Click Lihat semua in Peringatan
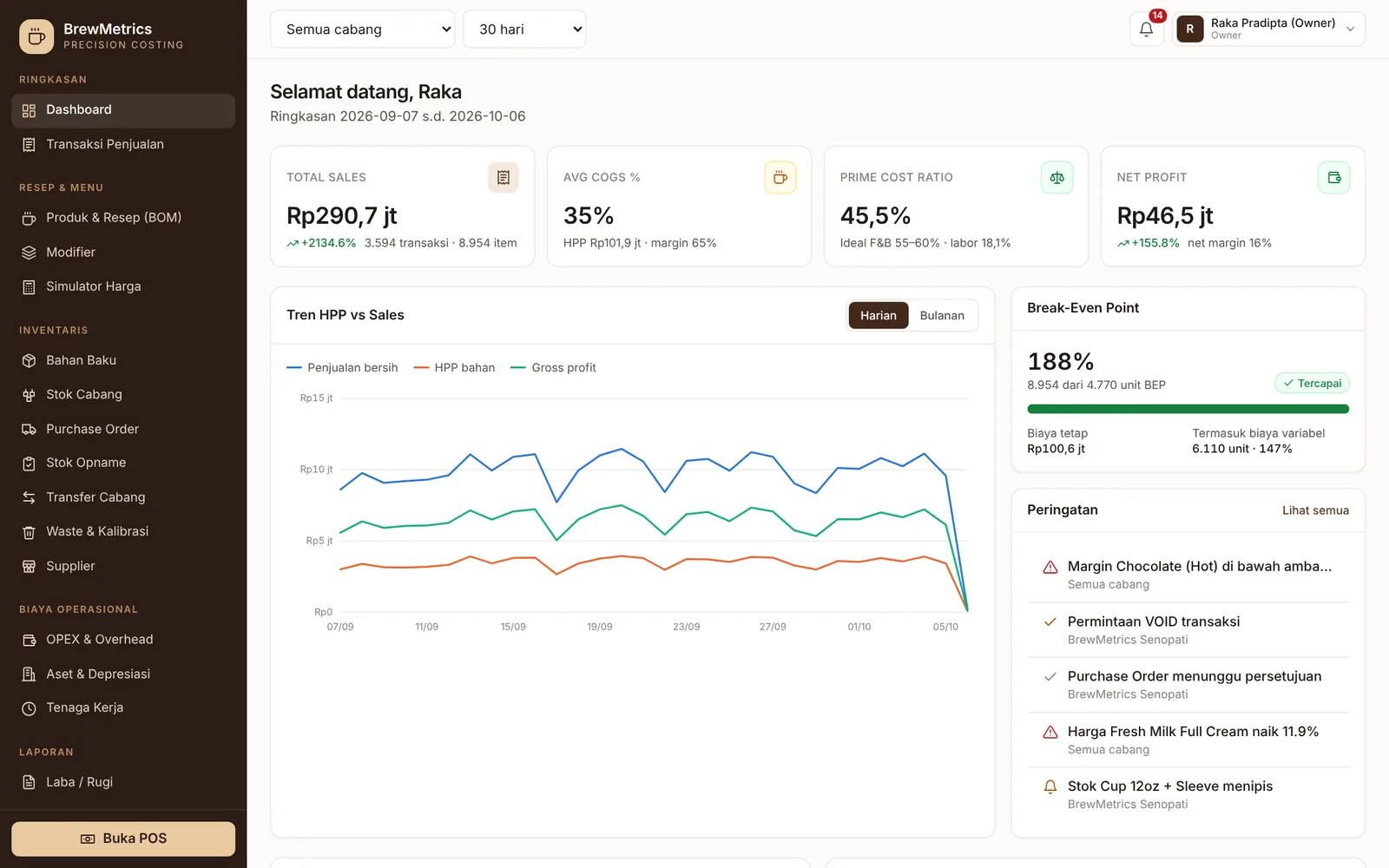 (1315, 510)
